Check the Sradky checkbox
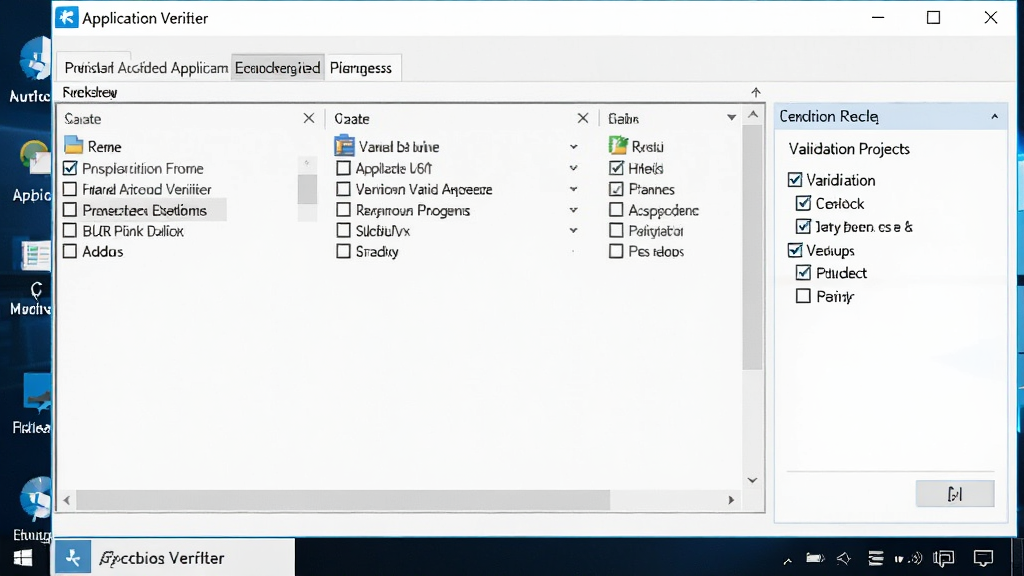1024x576 pixels. point(344,251)
